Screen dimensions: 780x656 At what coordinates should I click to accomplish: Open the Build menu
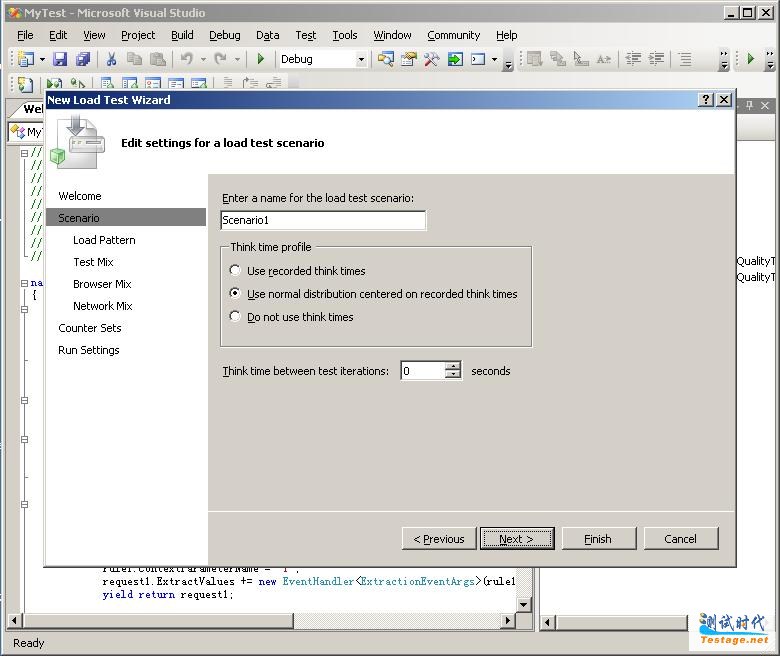182,35
